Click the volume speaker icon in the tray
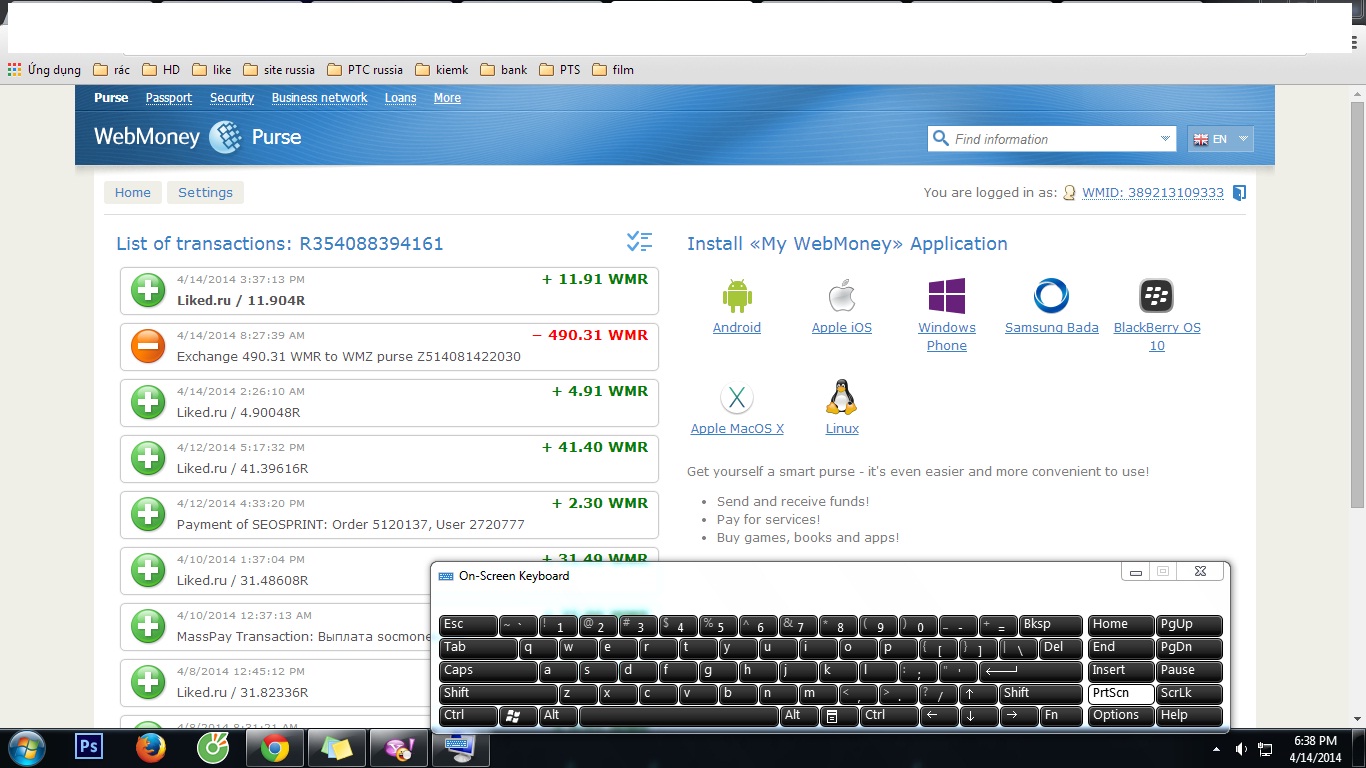The width and height of the screenshot is (1366, 768). [1241, 749]
